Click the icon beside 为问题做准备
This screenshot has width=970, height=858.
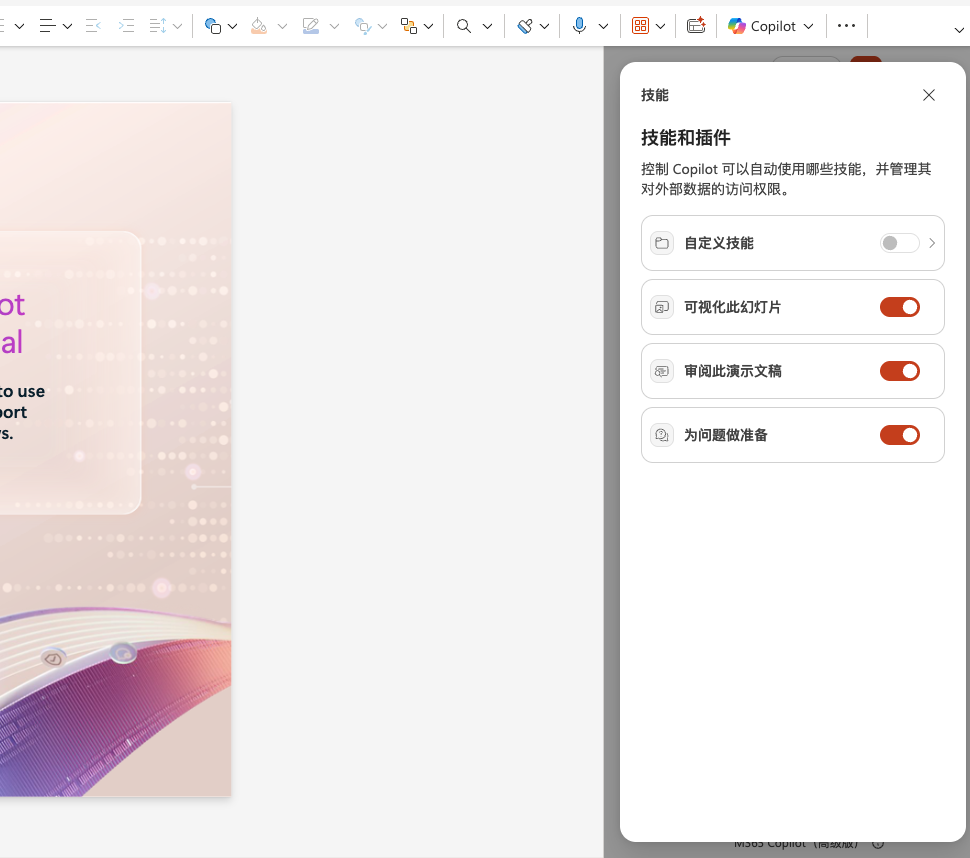(x=662, y=435)
